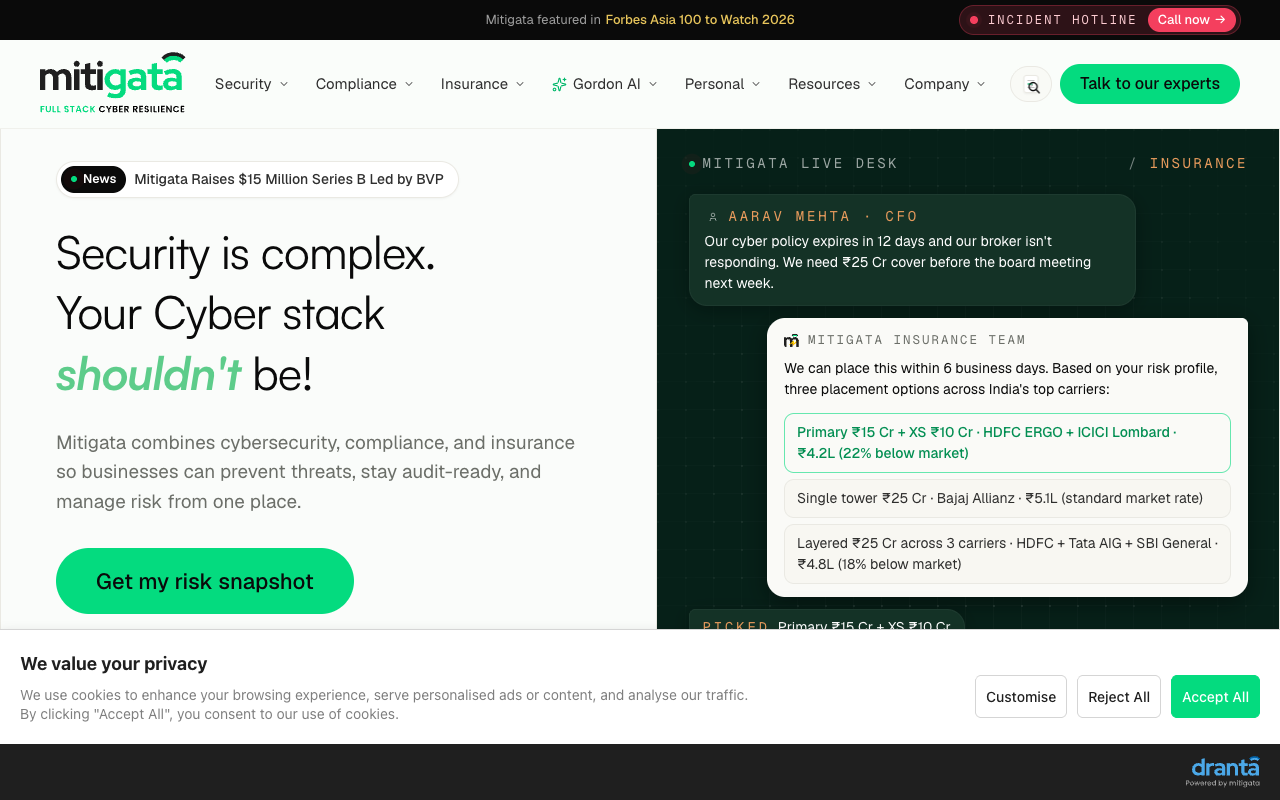
Task: Expand the Personal menu chevron
Action: click(x=756, y=84)
